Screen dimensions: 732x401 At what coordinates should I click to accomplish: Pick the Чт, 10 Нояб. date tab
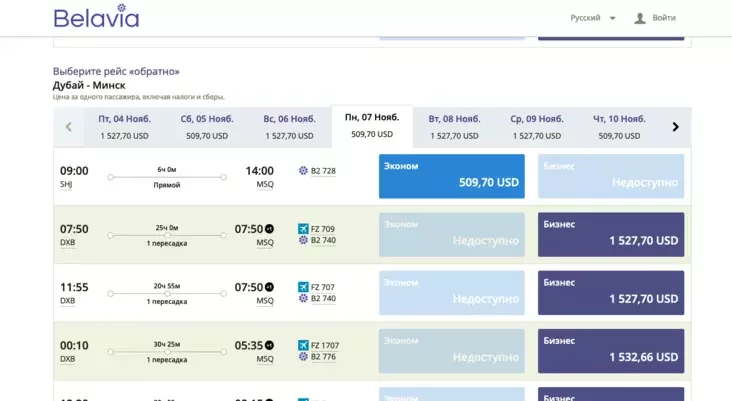click(619, 127)
